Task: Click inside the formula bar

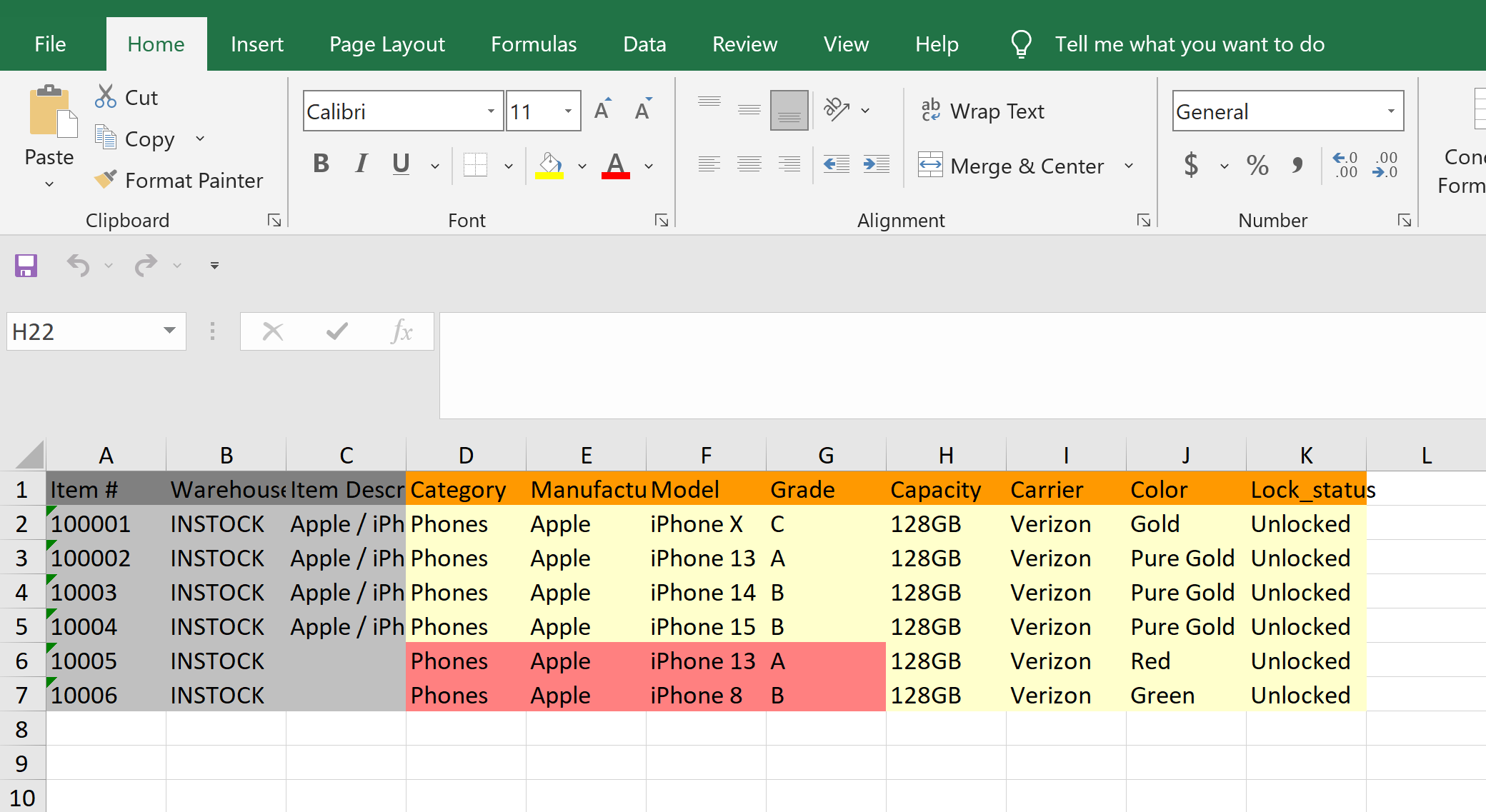Action: pos(962,365)
